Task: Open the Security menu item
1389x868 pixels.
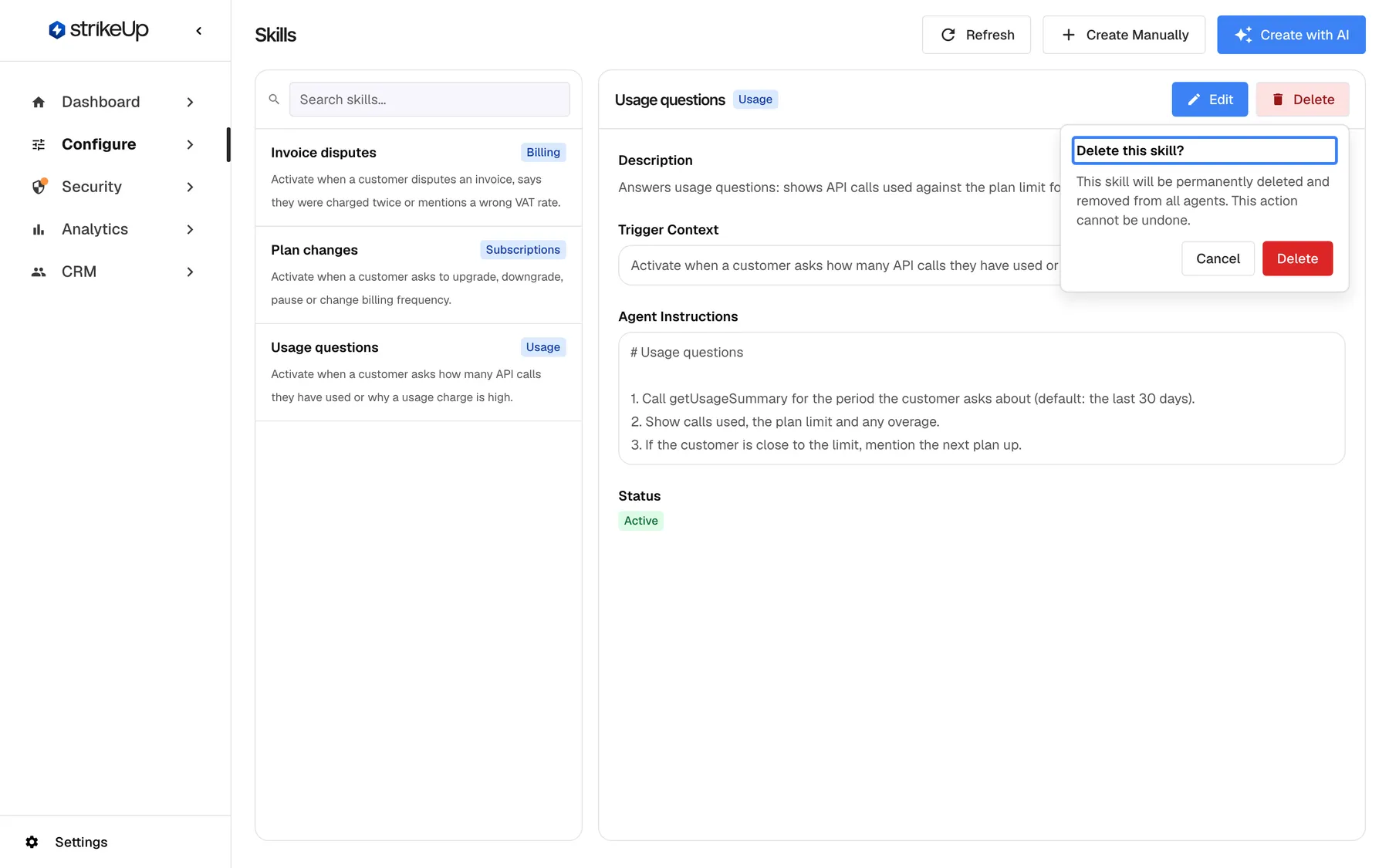Action: pyautogui.click(x=114, y=187)
